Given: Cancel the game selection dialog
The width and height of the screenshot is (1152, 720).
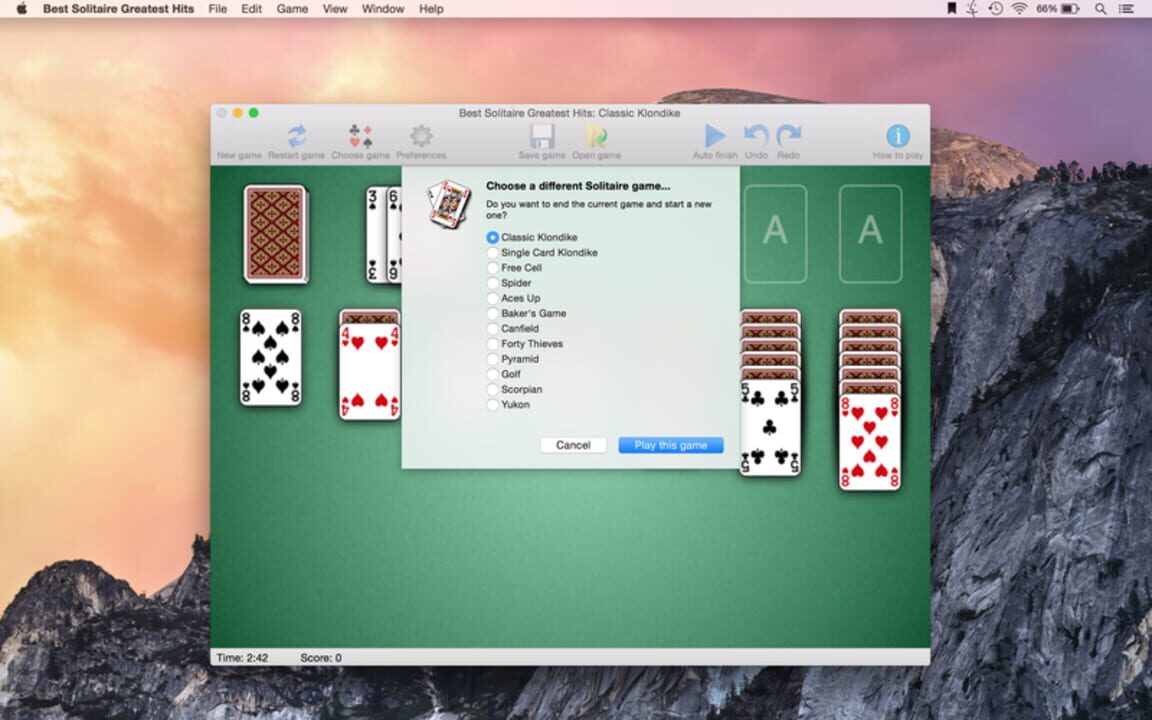Looking at the screenshot, I should pyautogui.click(x=573, y=445).
